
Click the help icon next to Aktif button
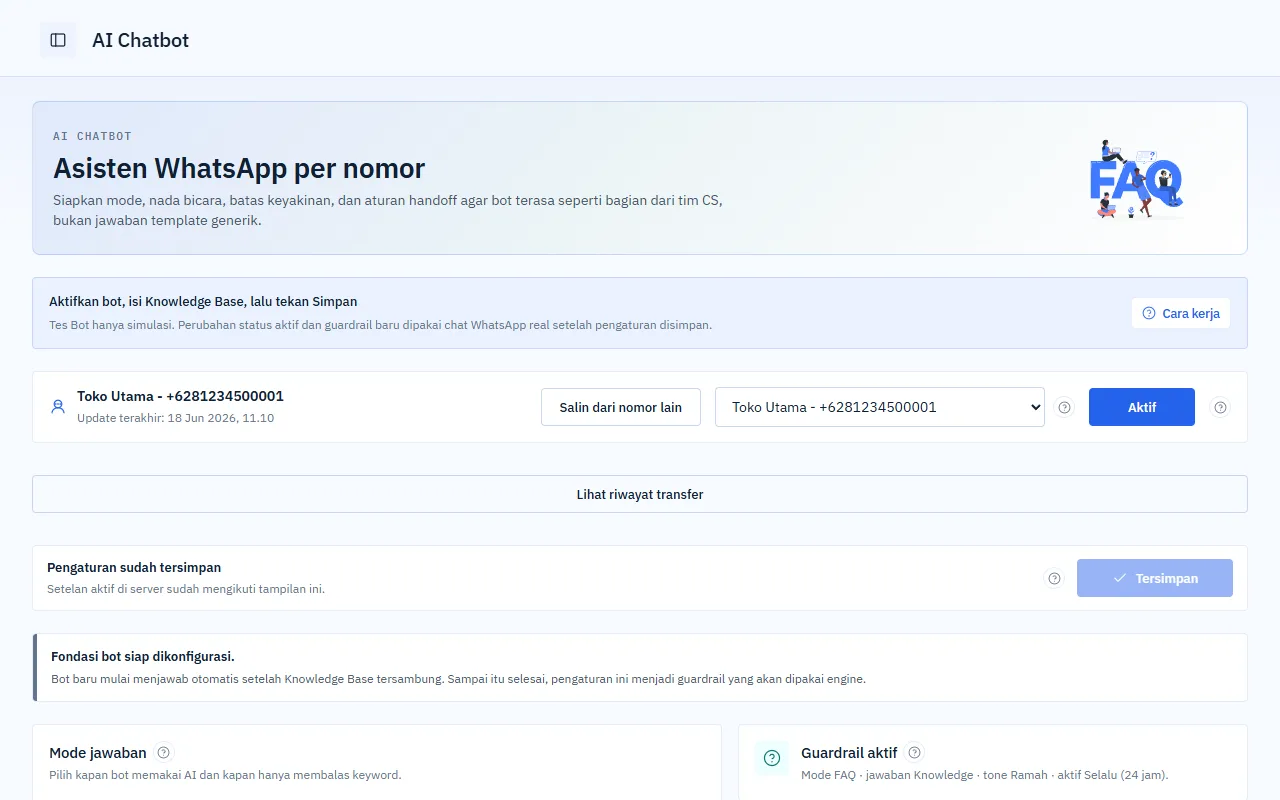pyautogui.click(x=1219, y=407)
